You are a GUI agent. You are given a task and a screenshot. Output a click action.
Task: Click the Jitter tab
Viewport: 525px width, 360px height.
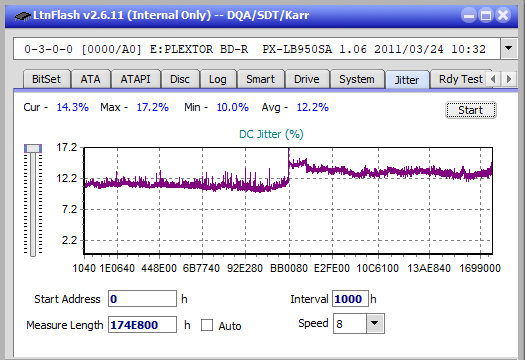(407, 80)
